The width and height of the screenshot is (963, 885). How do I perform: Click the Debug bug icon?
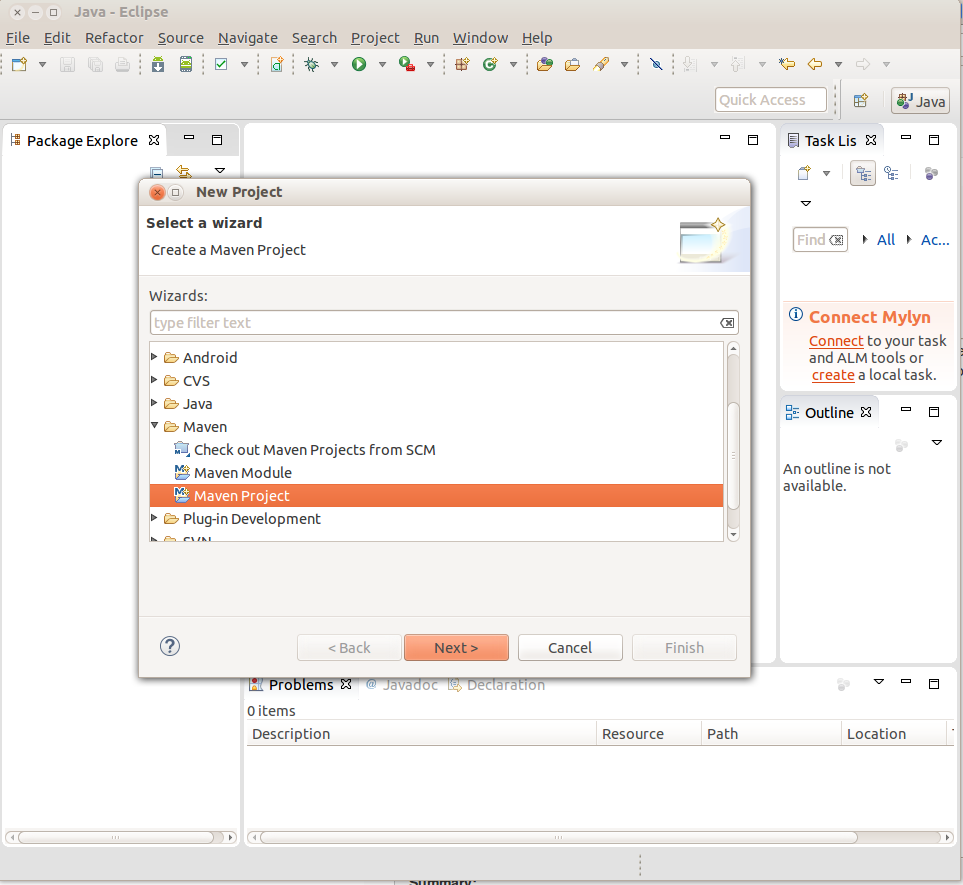click(x=312, y=64)
